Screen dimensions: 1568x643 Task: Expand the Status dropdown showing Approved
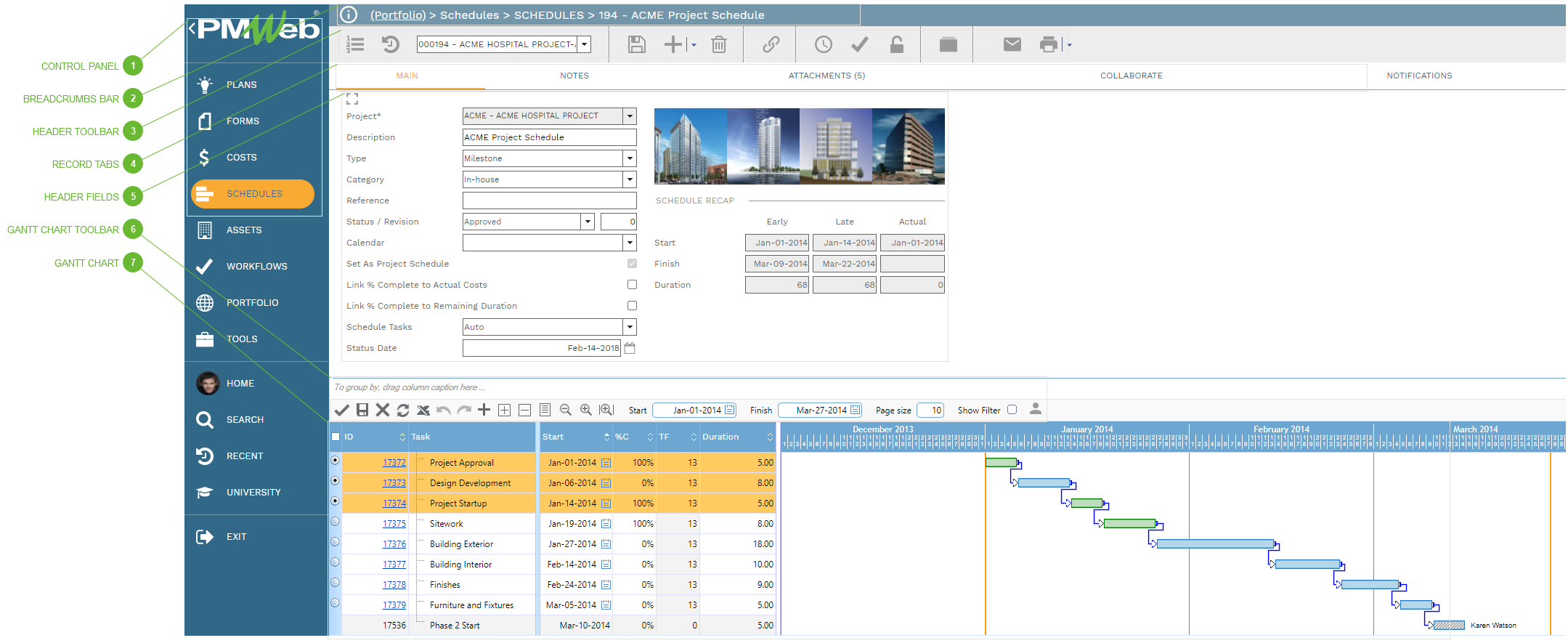(588, 222)
